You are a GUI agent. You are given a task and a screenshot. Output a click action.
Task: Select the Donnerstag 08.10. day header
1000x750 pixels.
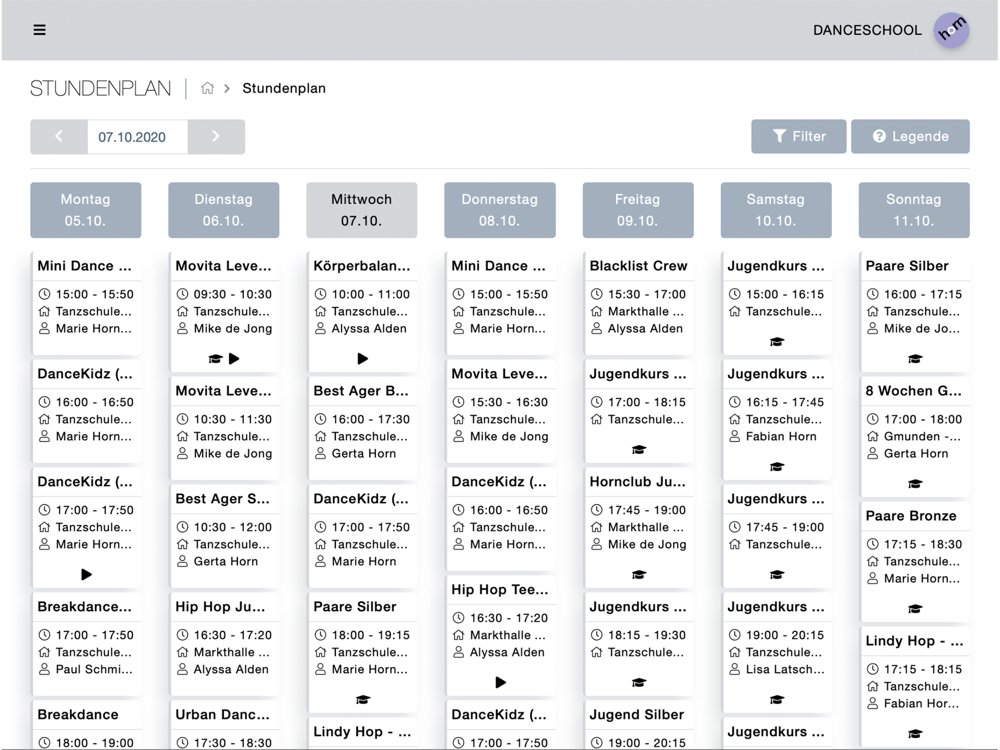click(499, 210)
